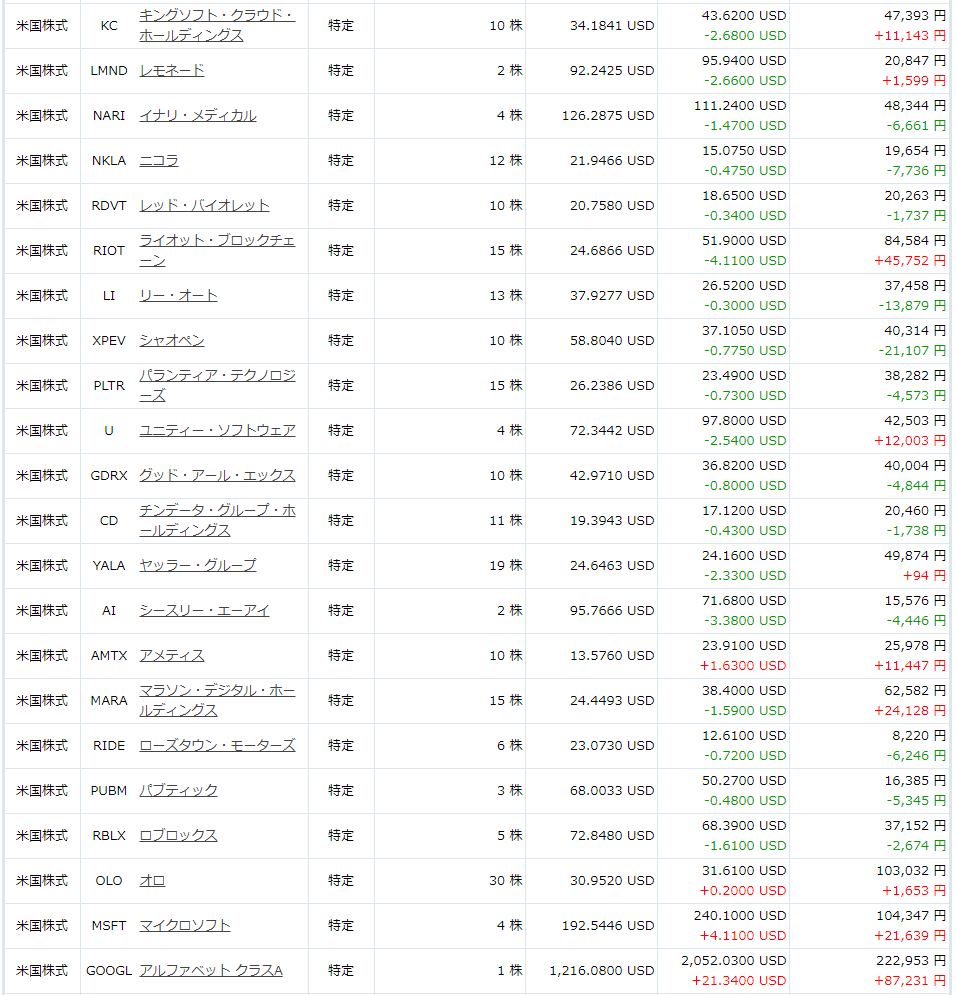Open the マラソン・デジタル・ホールディングス link

point(217,701)
